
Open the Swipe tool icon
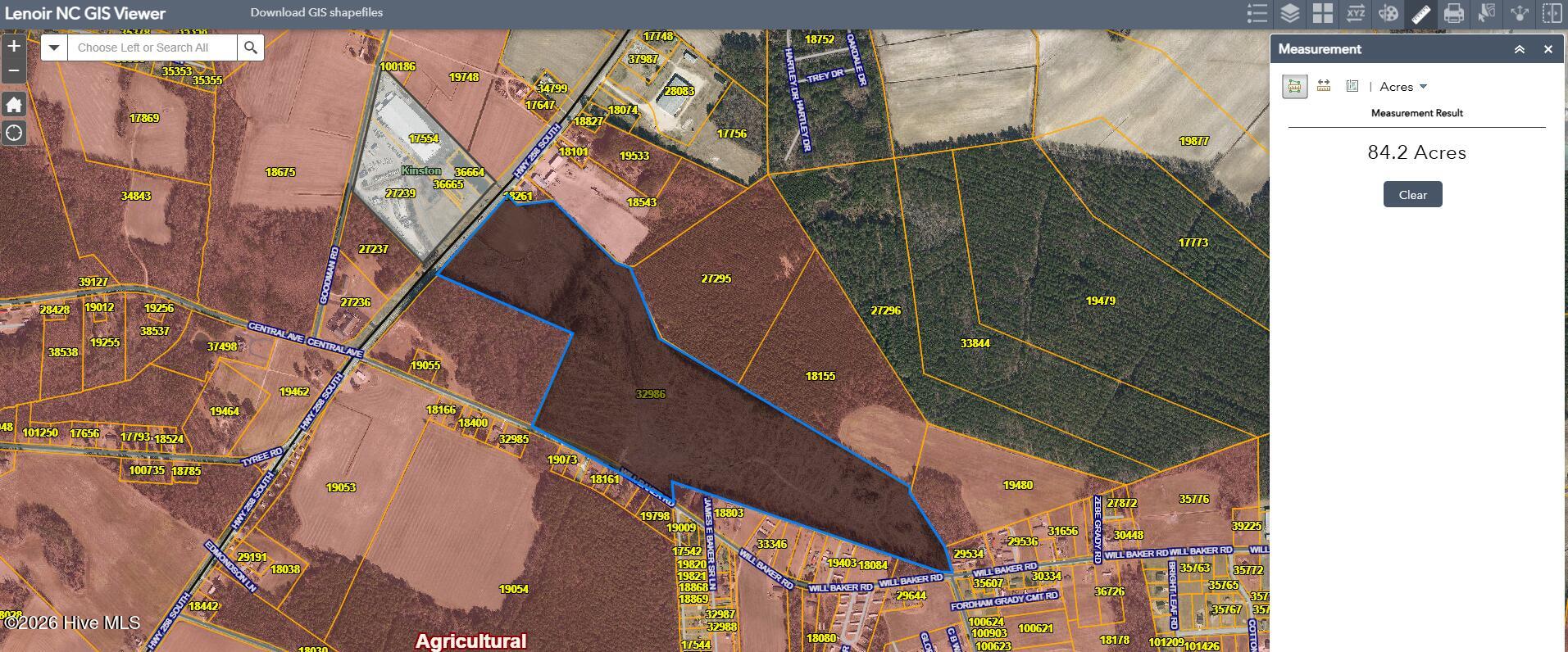pos(1552,14)
